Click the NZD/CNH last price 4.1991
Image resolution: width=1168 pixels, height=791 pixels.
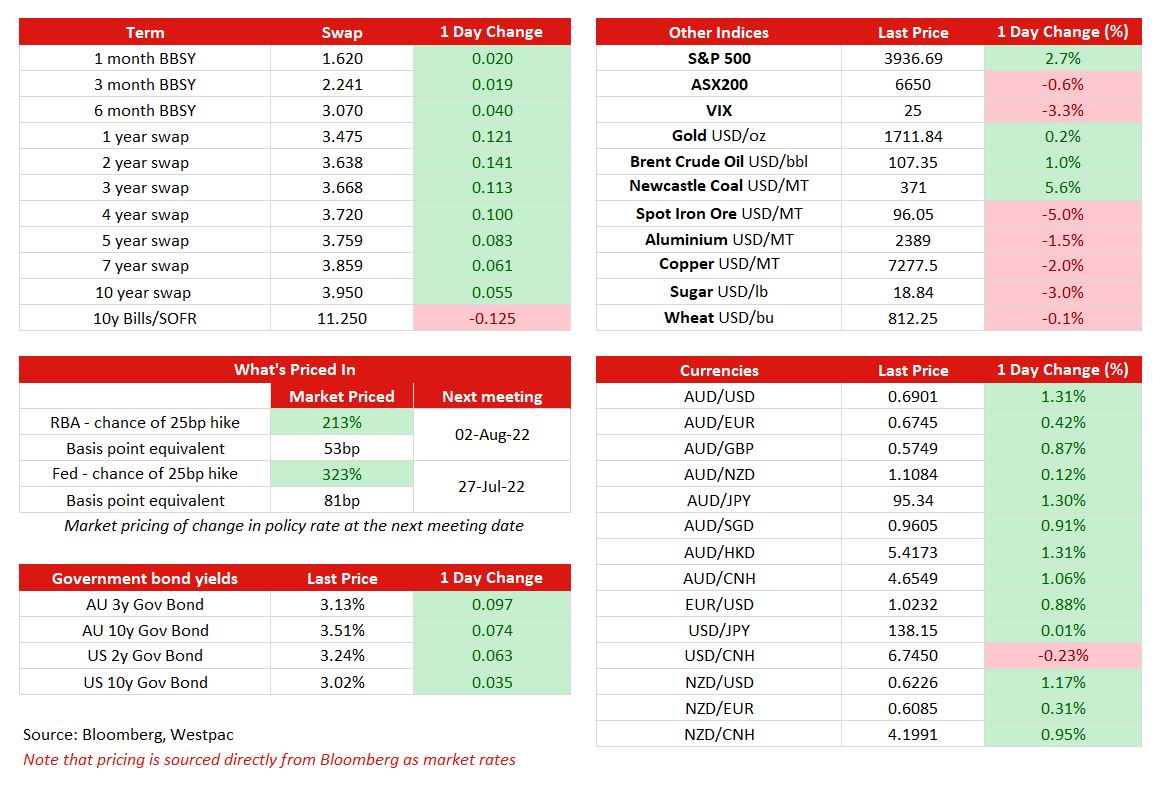tap(912, 734)
